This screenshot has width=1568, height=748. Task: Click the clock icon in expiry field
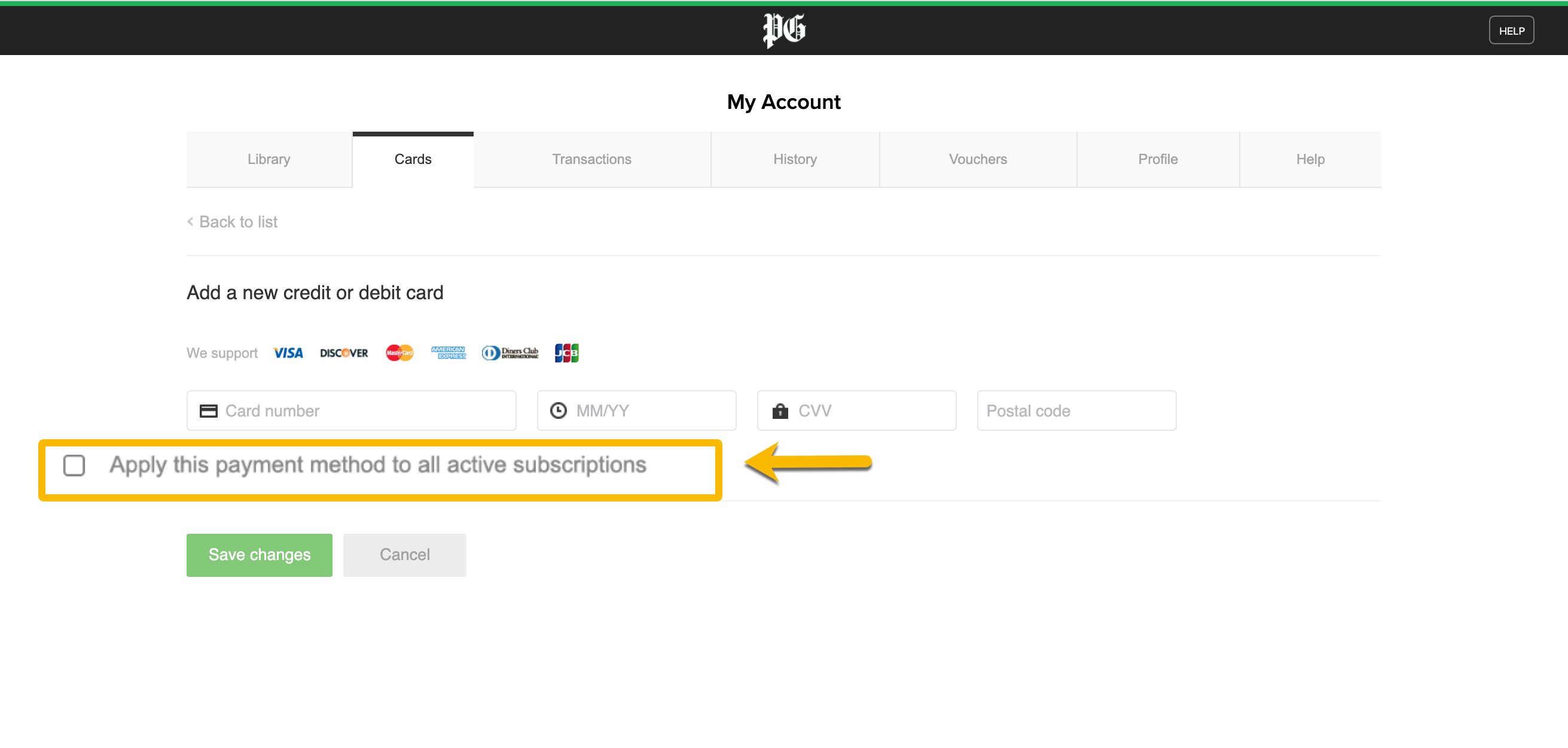pyautogui.click(x=558, y=411)
